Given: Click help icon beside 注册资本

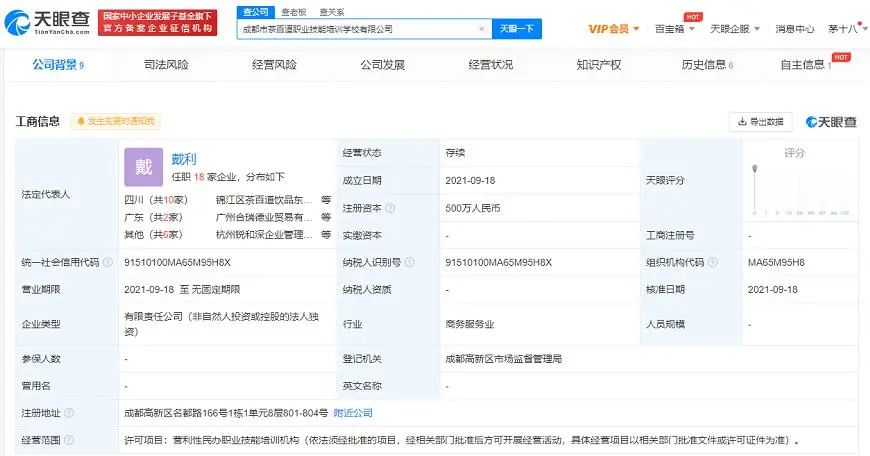Looking at the screenshot, I should pos(390,208).
